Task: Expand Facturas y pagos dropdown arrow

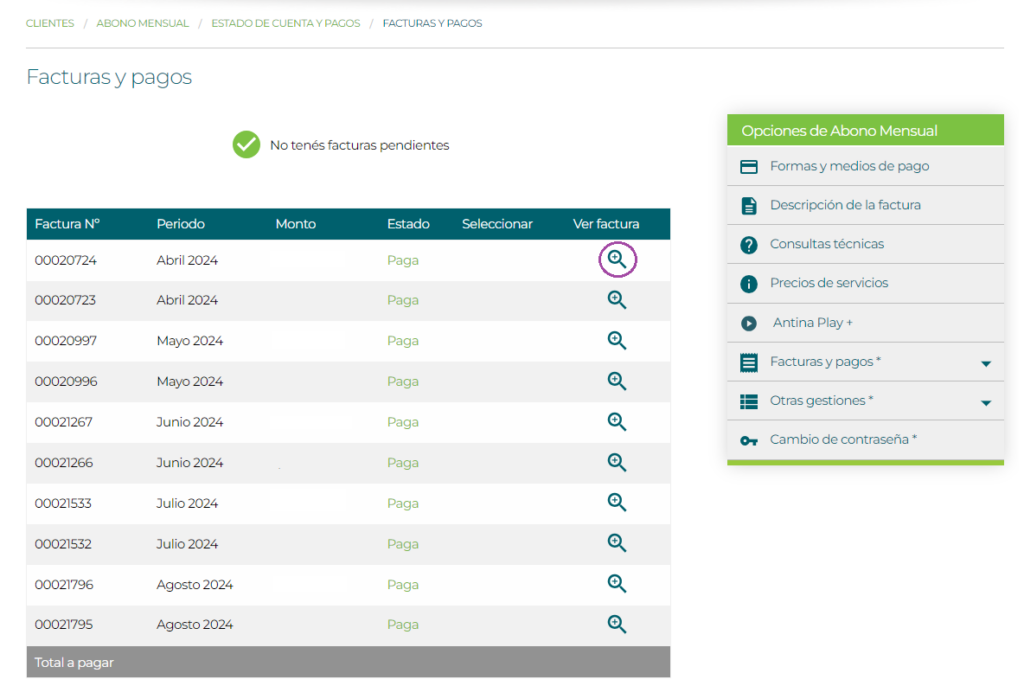Action: [986, 364]
